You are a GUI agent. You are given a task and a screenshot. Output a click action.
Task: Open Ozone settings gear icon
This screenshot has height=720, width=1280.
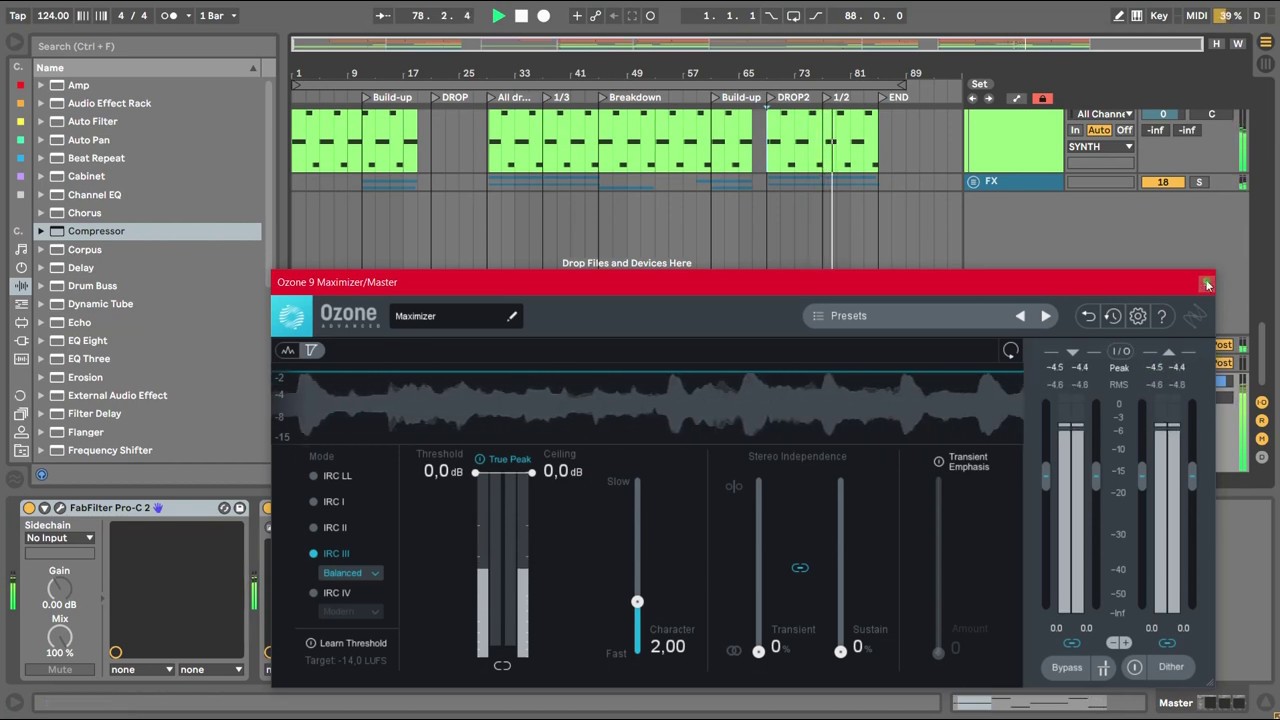pyautogui.click(x=1138, y=316)
